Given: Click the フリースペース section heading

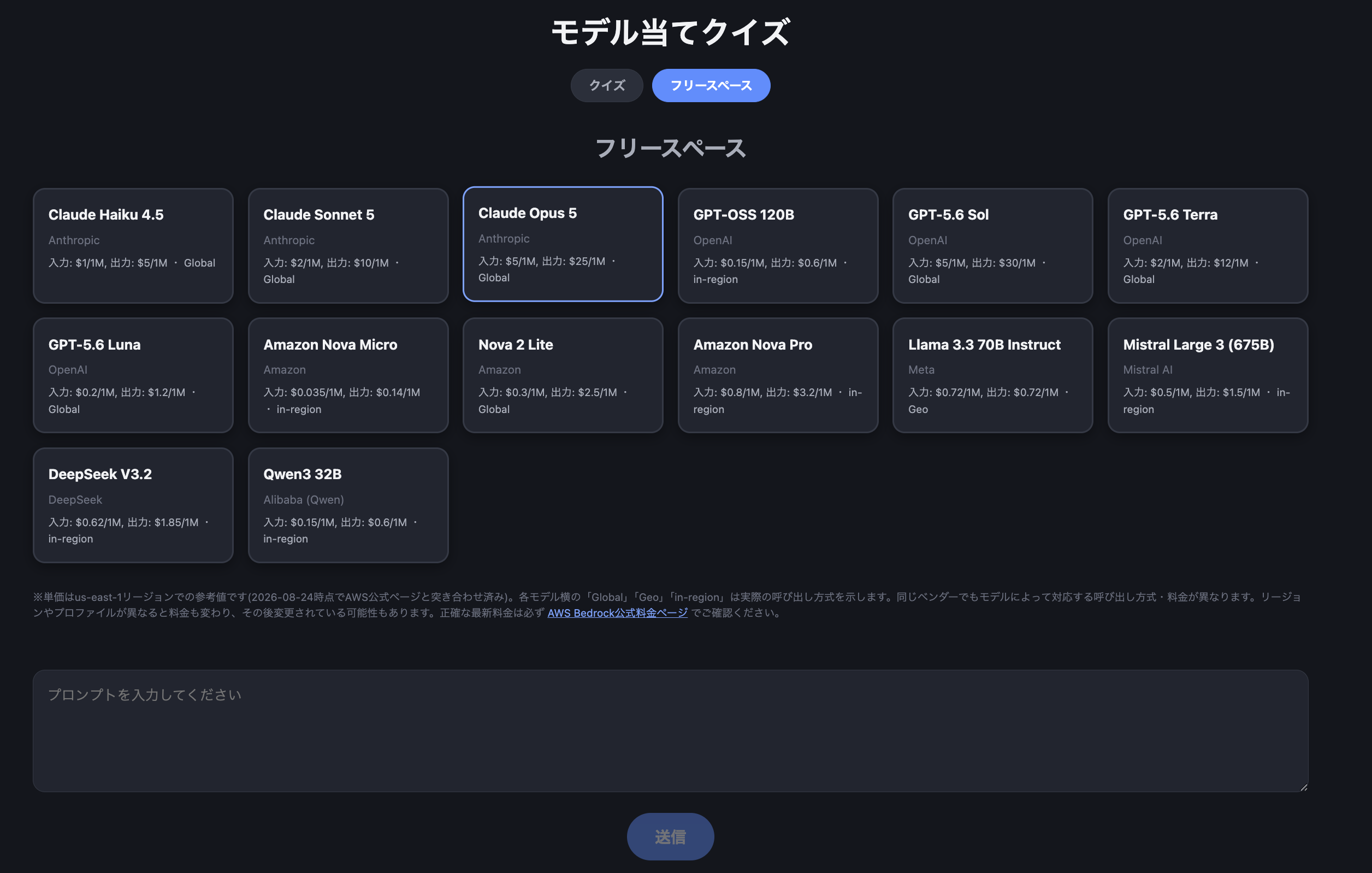Looking at the screenshot, I should click(x=671, y=148).
